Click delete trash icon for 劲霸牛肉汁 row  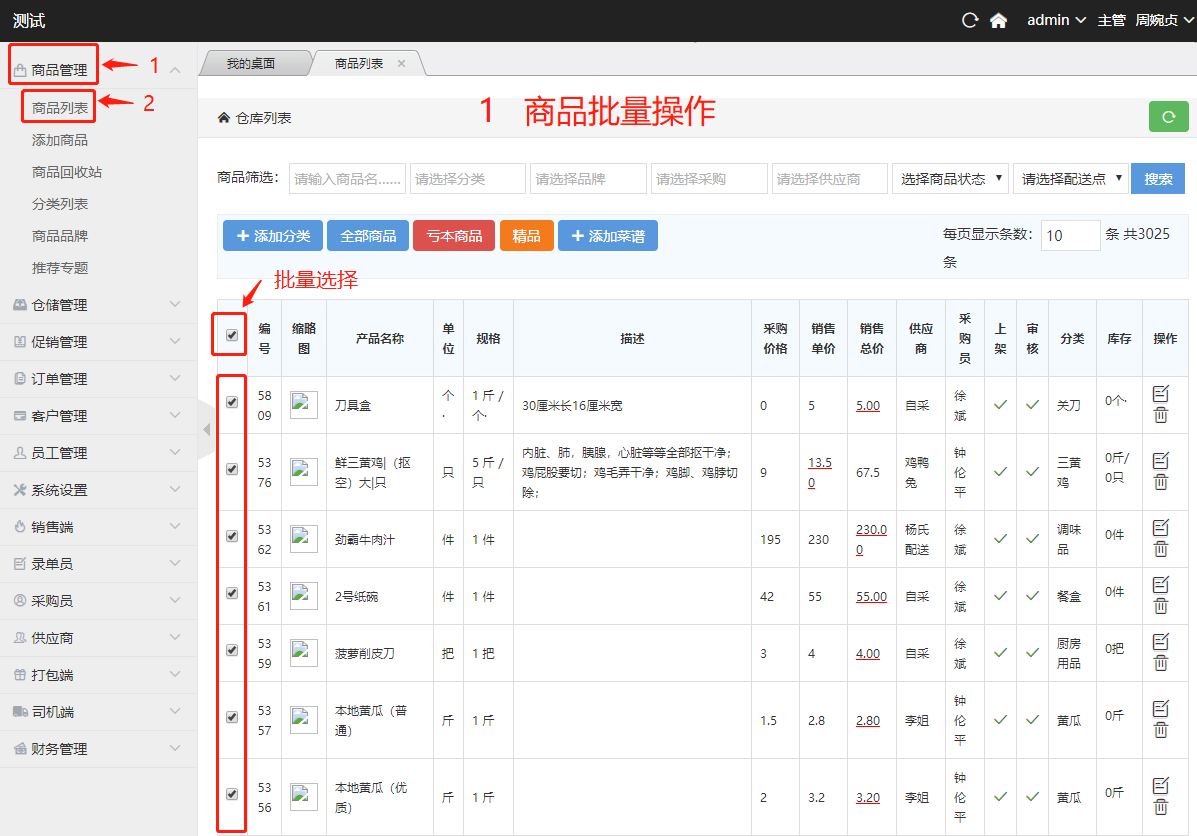pos(1160,549)
